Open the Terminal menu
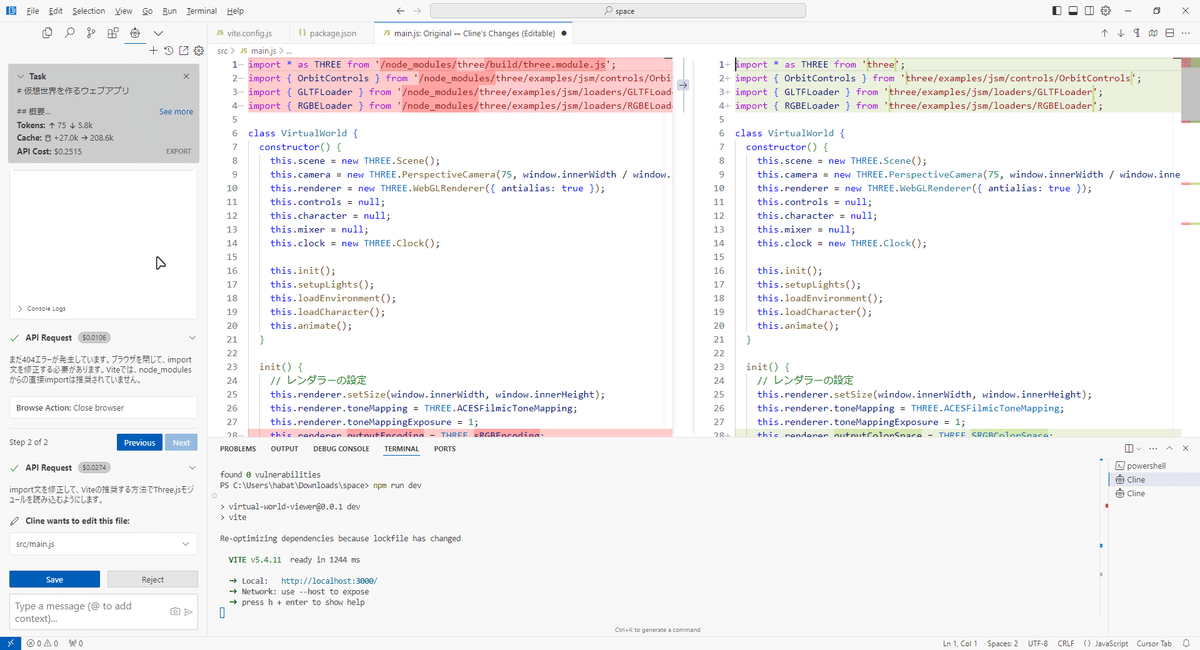Viewport: 1200px width, 650px height. pos(201,11)
